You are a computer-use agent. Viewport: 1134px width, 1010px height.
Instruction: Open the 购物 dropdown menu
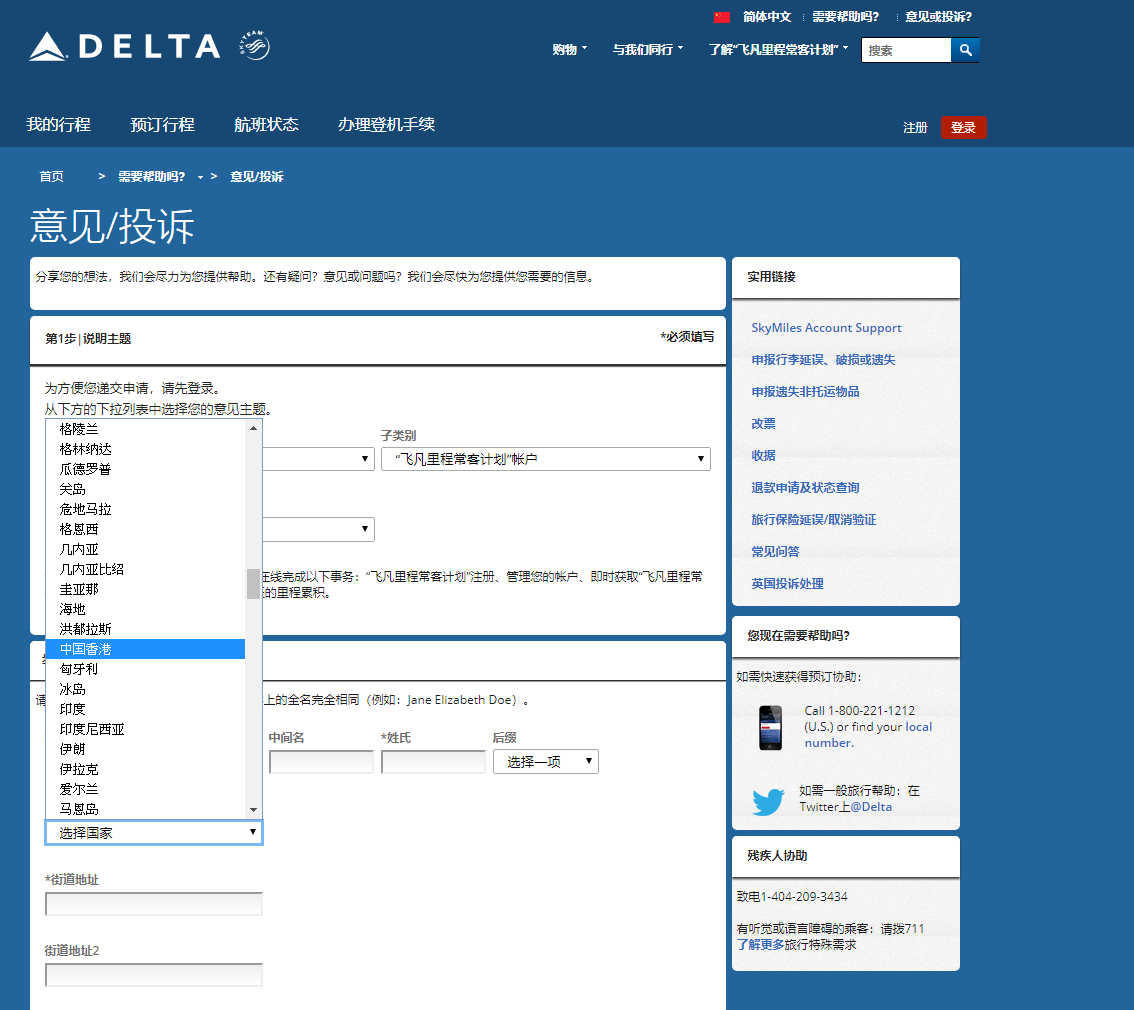coord(569,49)
